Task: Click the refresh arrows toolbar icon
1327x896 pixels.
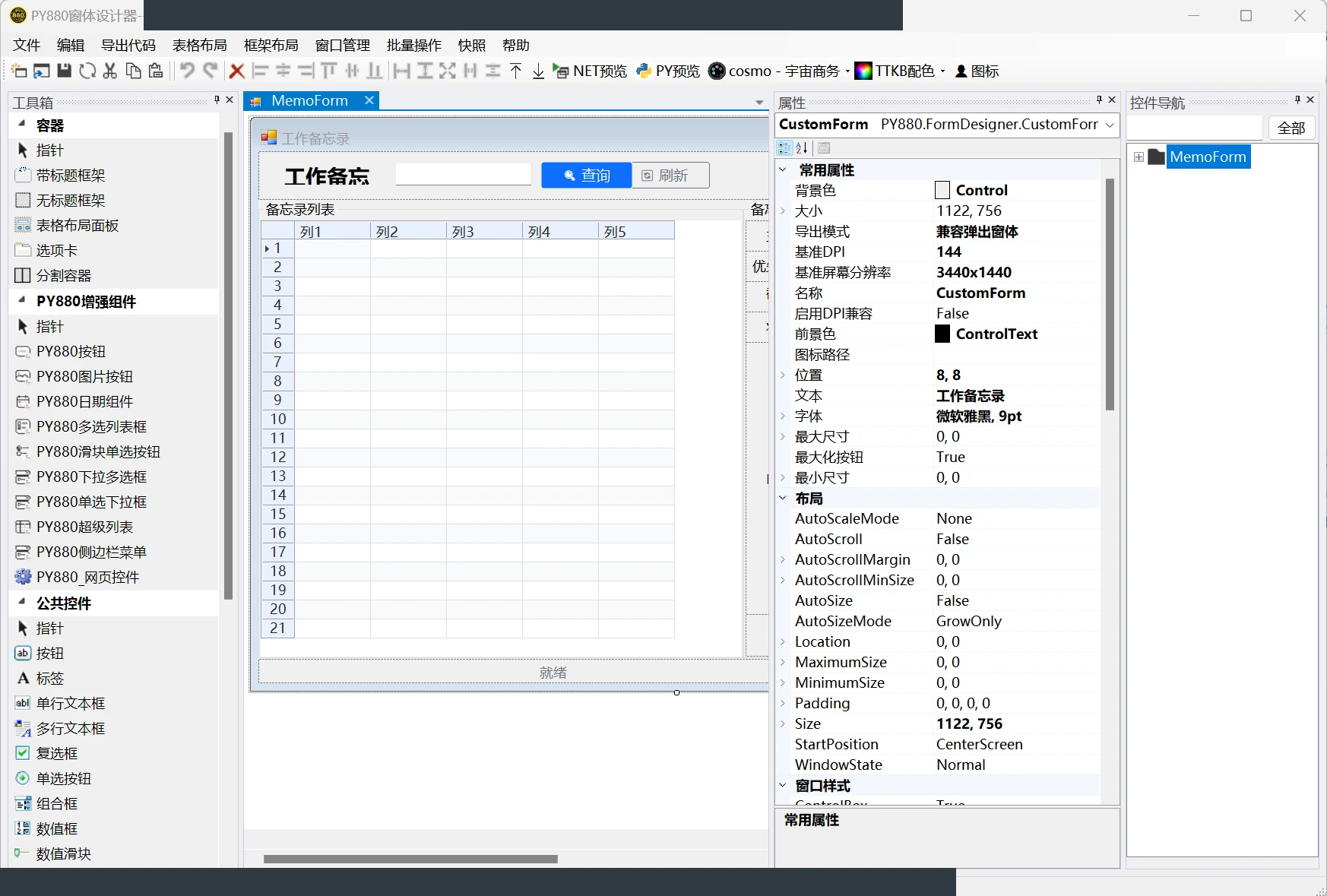Action: point(87,71)
